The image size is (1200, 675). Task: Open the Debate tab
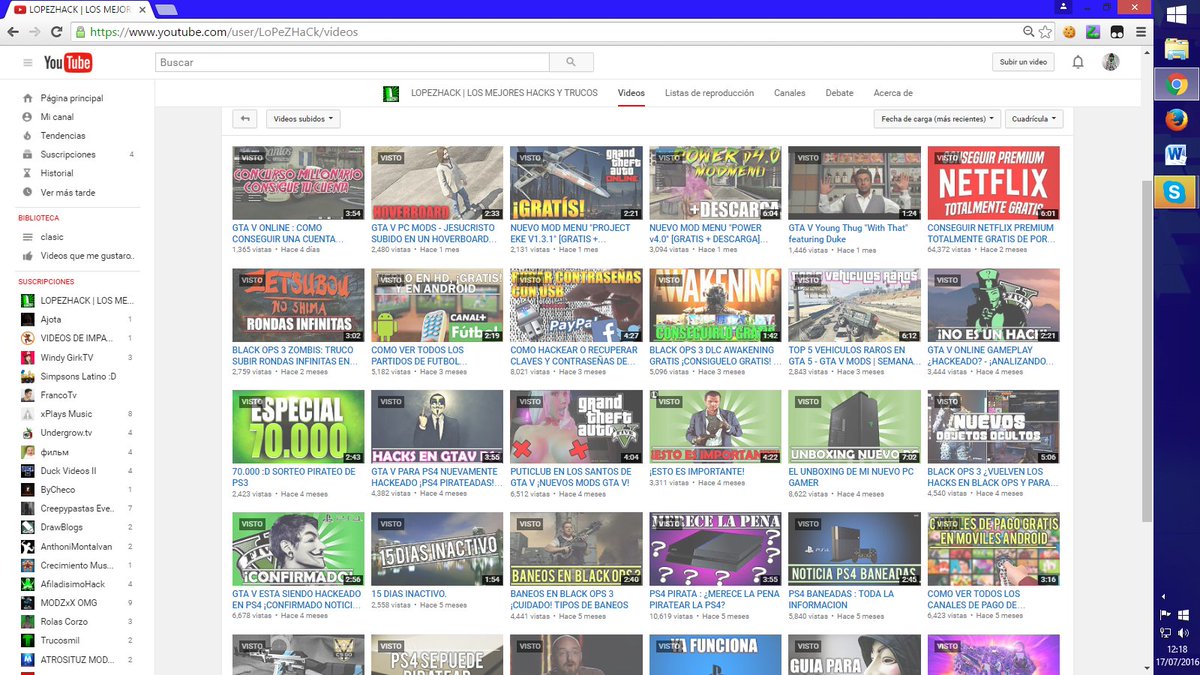tap(839, 93)
